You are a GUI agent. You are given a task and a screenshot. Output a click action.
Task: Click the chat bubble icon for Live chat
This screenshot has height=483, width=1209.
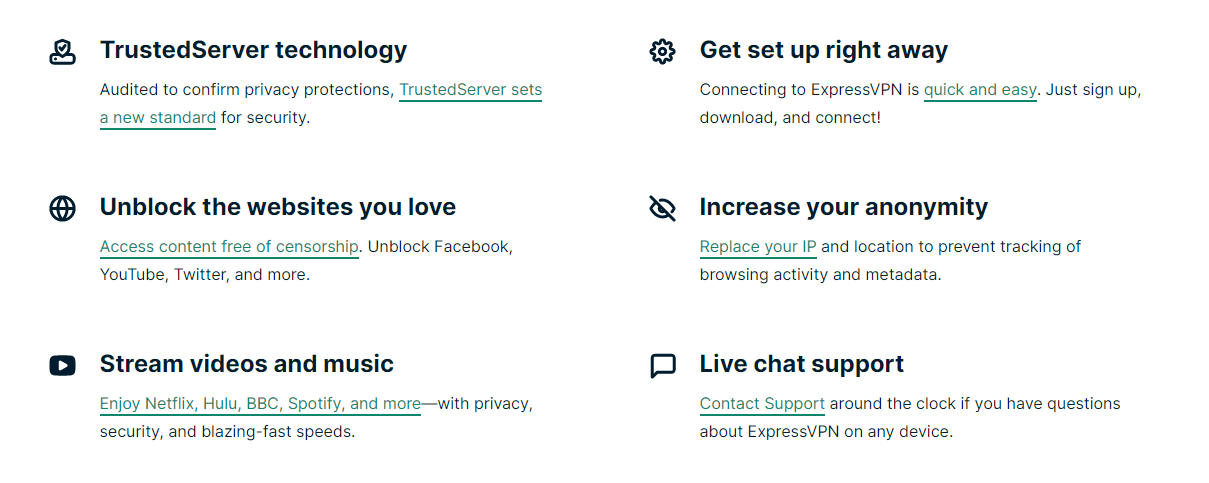pos(662,366)
